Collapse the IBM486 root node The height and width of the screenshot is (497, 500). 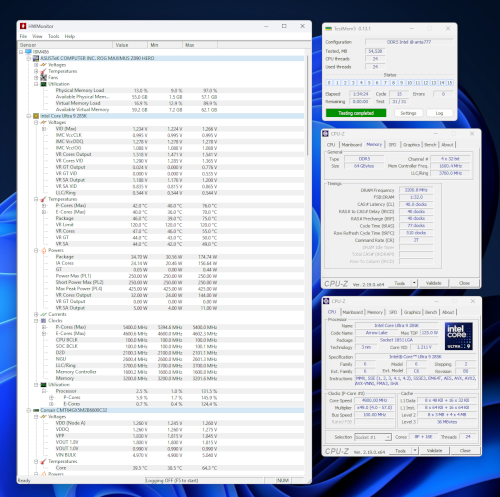[21, 52]
